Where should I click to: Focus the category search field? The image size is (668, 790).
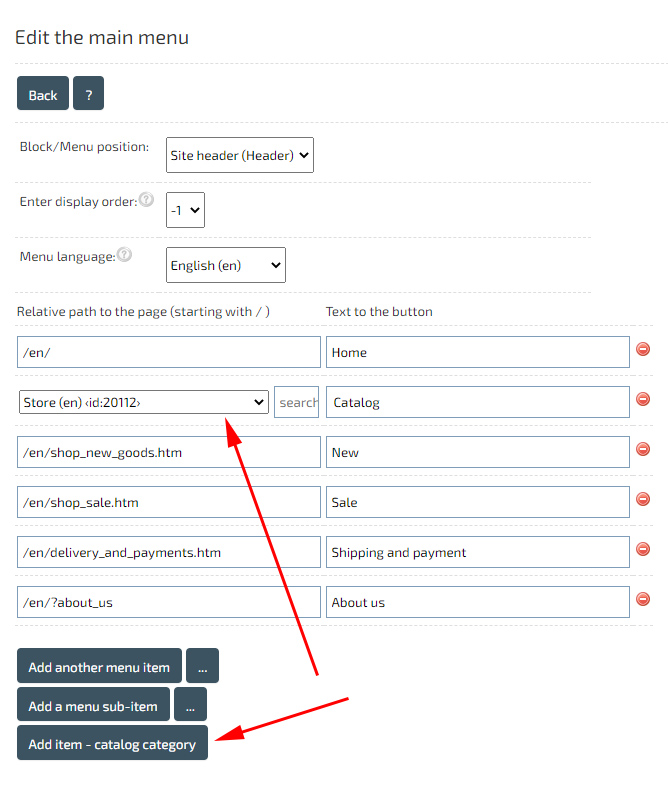tap(297, 402)
